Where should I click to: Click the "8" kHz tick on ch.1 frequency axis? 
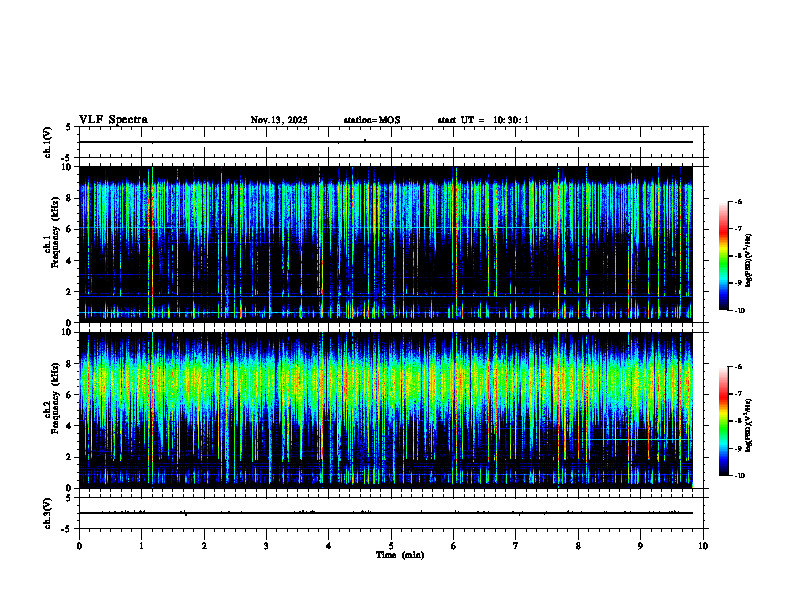[69, 198]
